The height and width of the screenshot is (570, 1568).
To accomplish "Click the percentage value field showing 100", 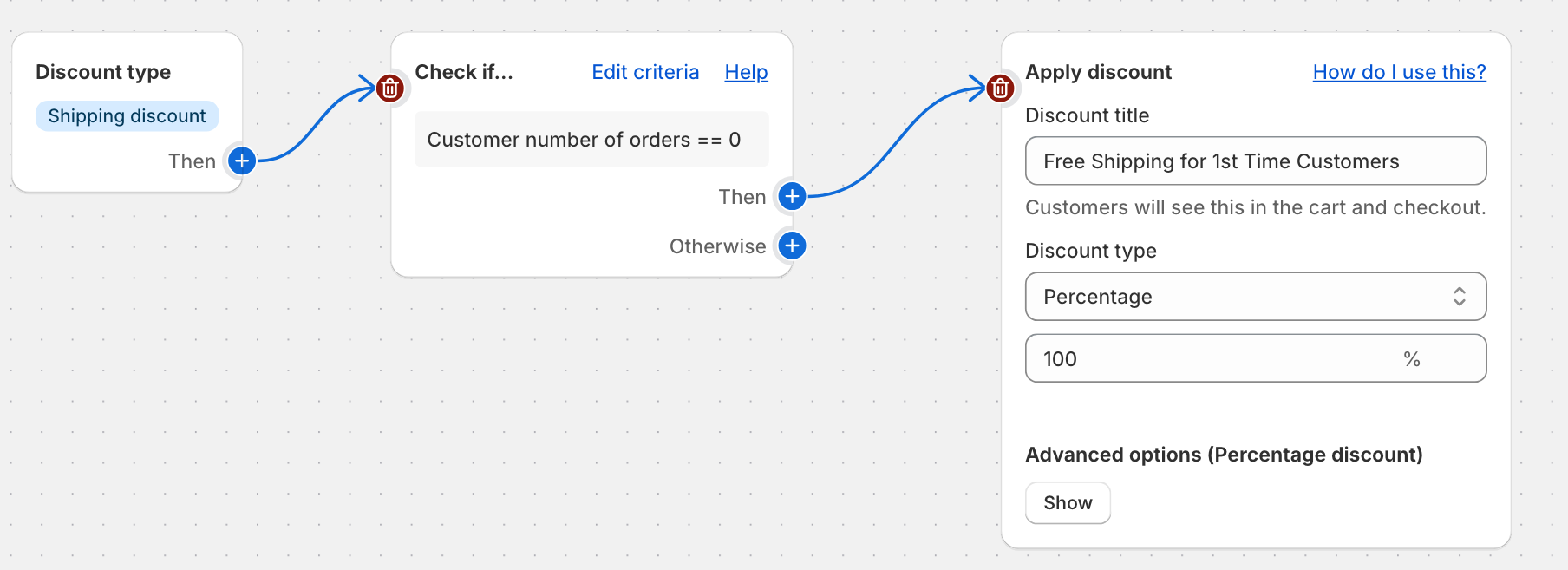I will coord(1214,359).
